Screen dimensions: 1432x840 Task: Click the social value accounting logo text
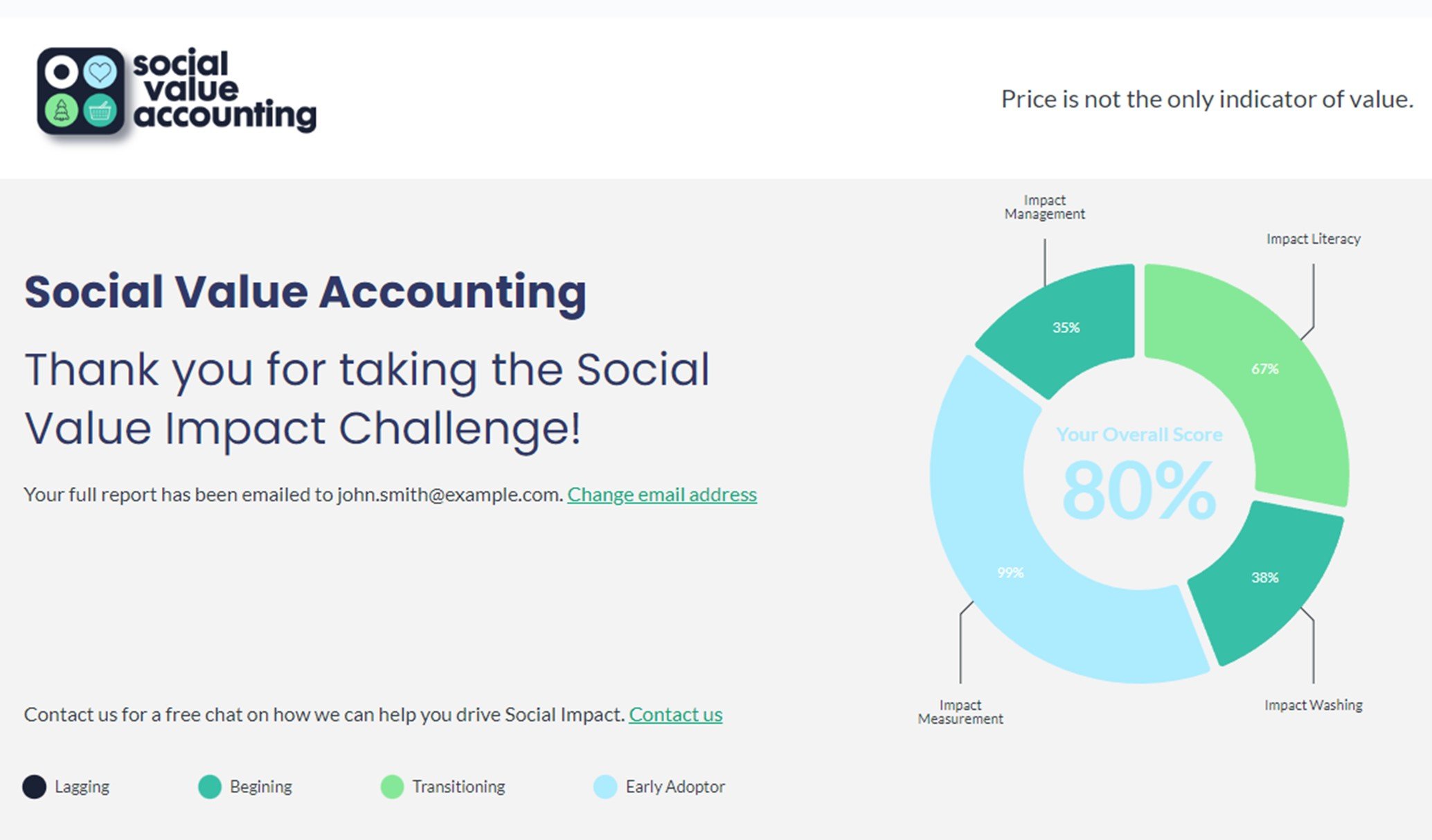pos(224,90)
